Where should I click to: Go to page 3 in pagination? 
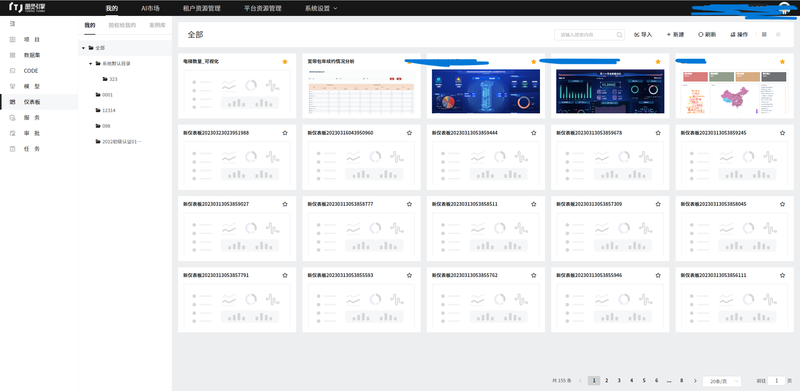click(619, 380)
